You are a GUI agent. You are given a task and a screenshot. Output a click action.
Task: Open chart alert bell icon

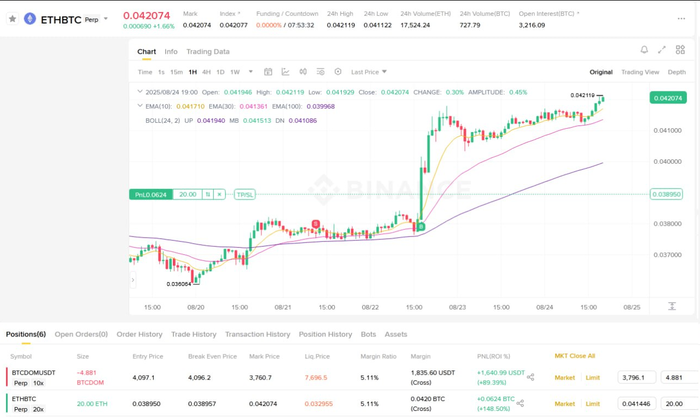tap(644, 50)
